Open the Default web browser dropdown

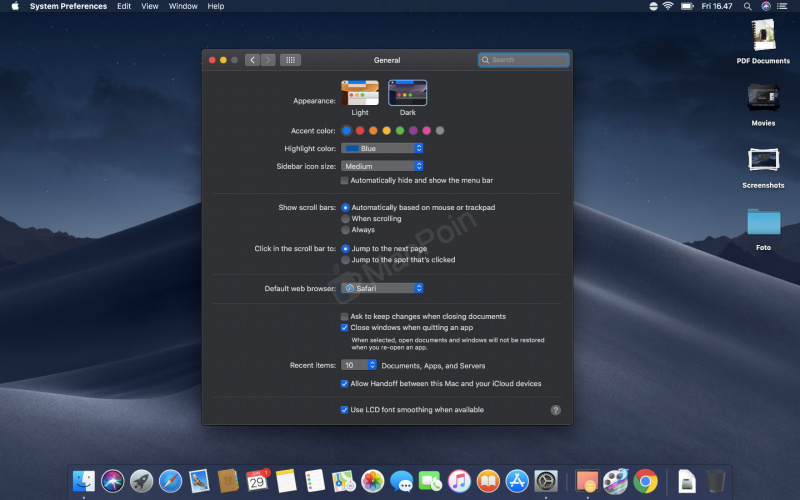pyautogui.click(x=382, y=288)
